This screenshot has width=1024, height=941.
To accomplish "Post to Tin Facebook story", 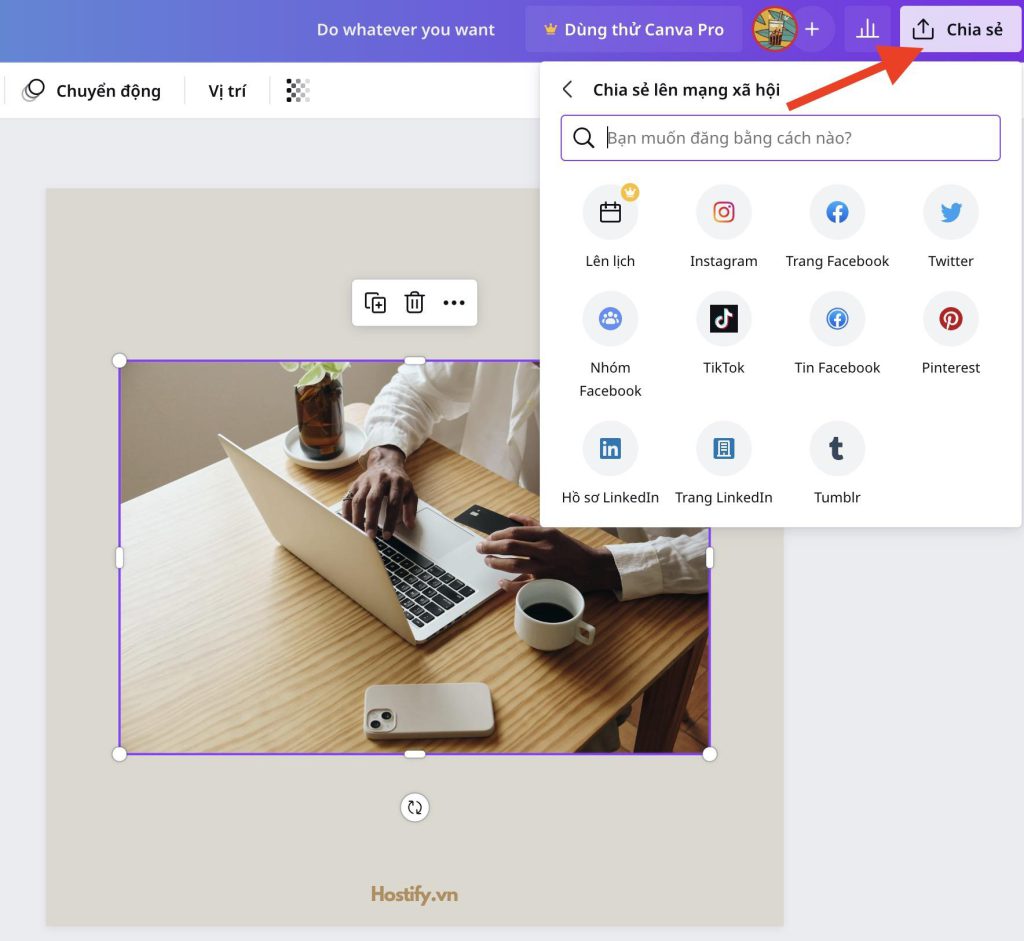I will [837, 319].
